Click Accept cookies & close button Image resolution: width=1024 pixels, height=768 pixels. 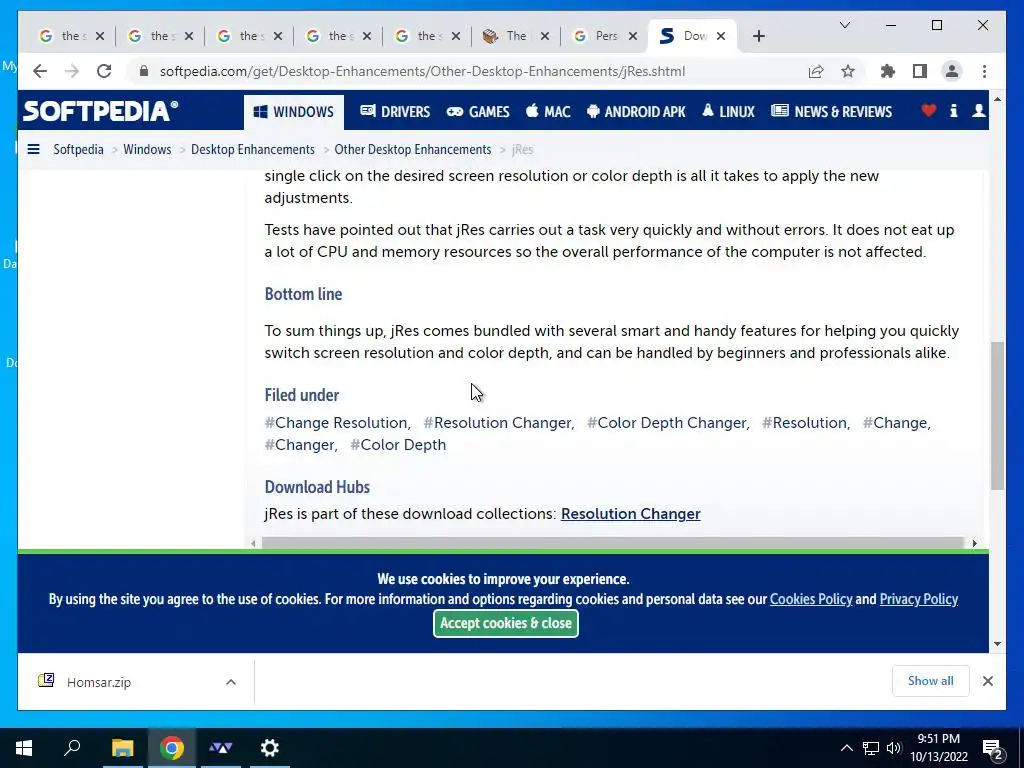506,624
